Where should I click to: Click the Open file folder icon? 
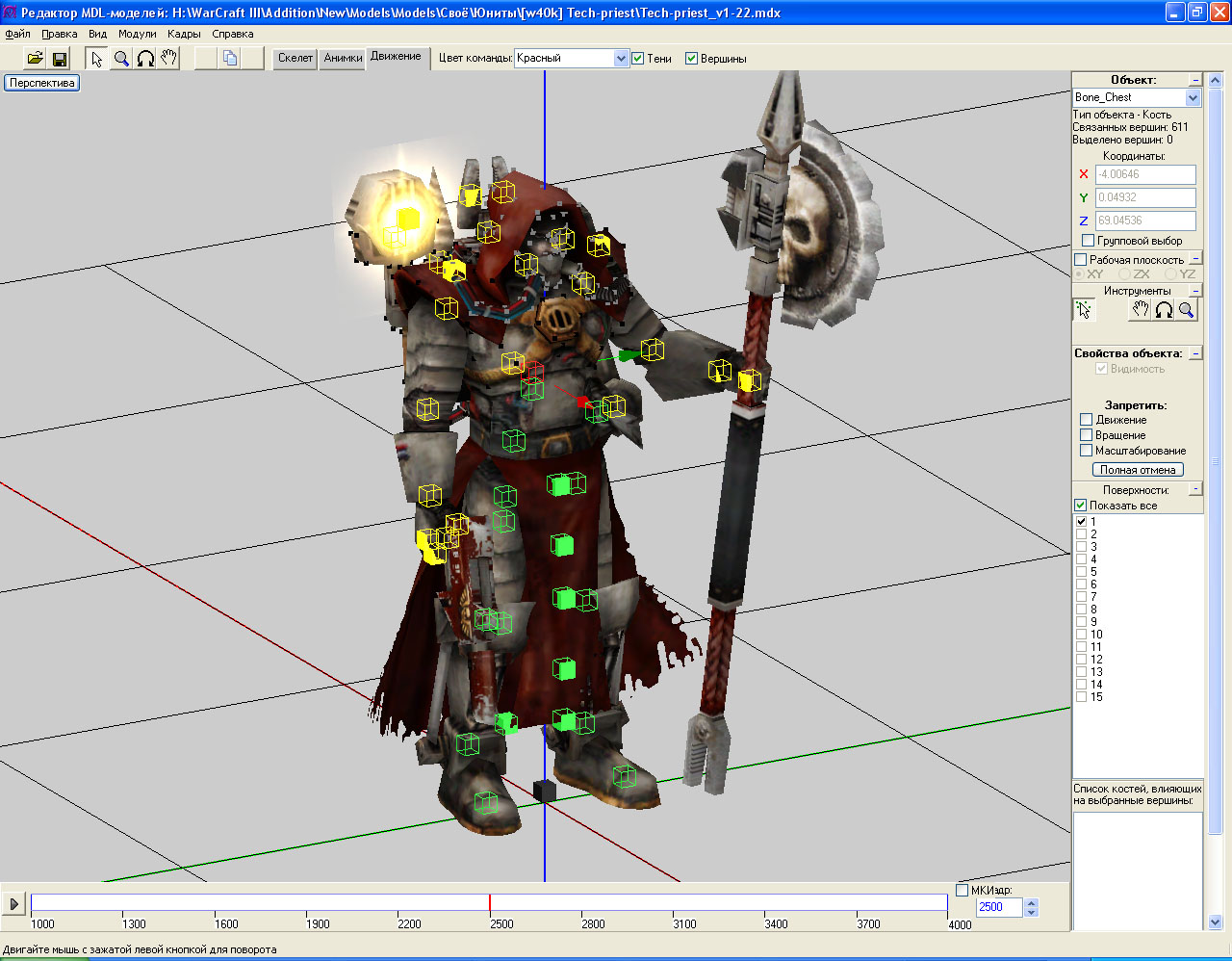tap(35, 59)
